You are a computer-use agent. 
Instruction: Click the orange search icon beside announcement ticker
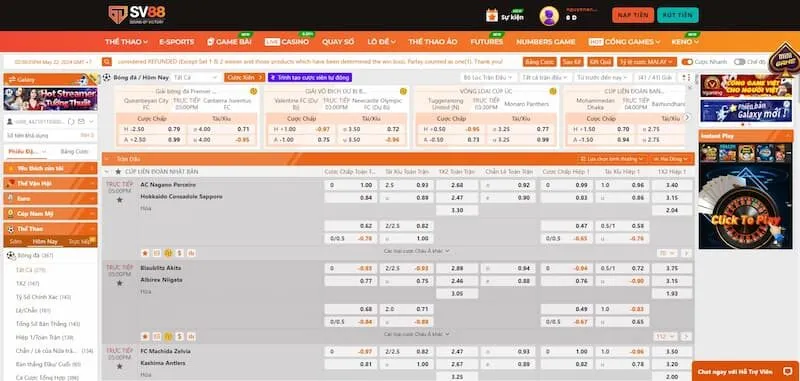tap(107, 62)
